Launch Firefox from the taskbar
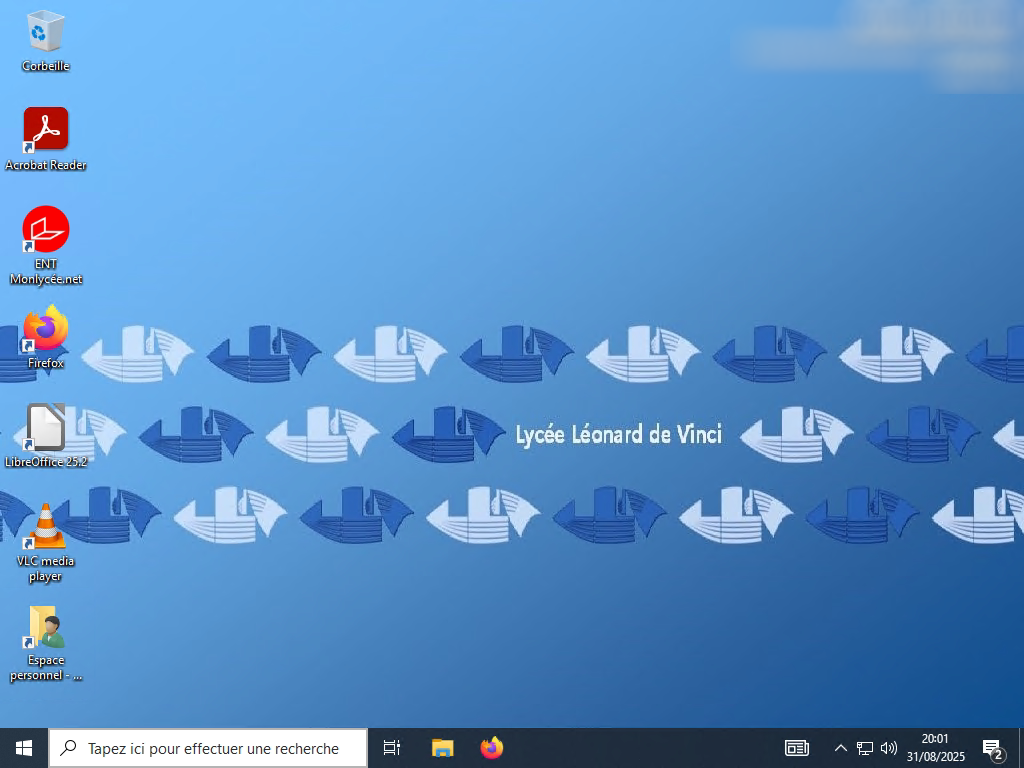The width and height of the screenshot is (1024, 768). (491, 748)
